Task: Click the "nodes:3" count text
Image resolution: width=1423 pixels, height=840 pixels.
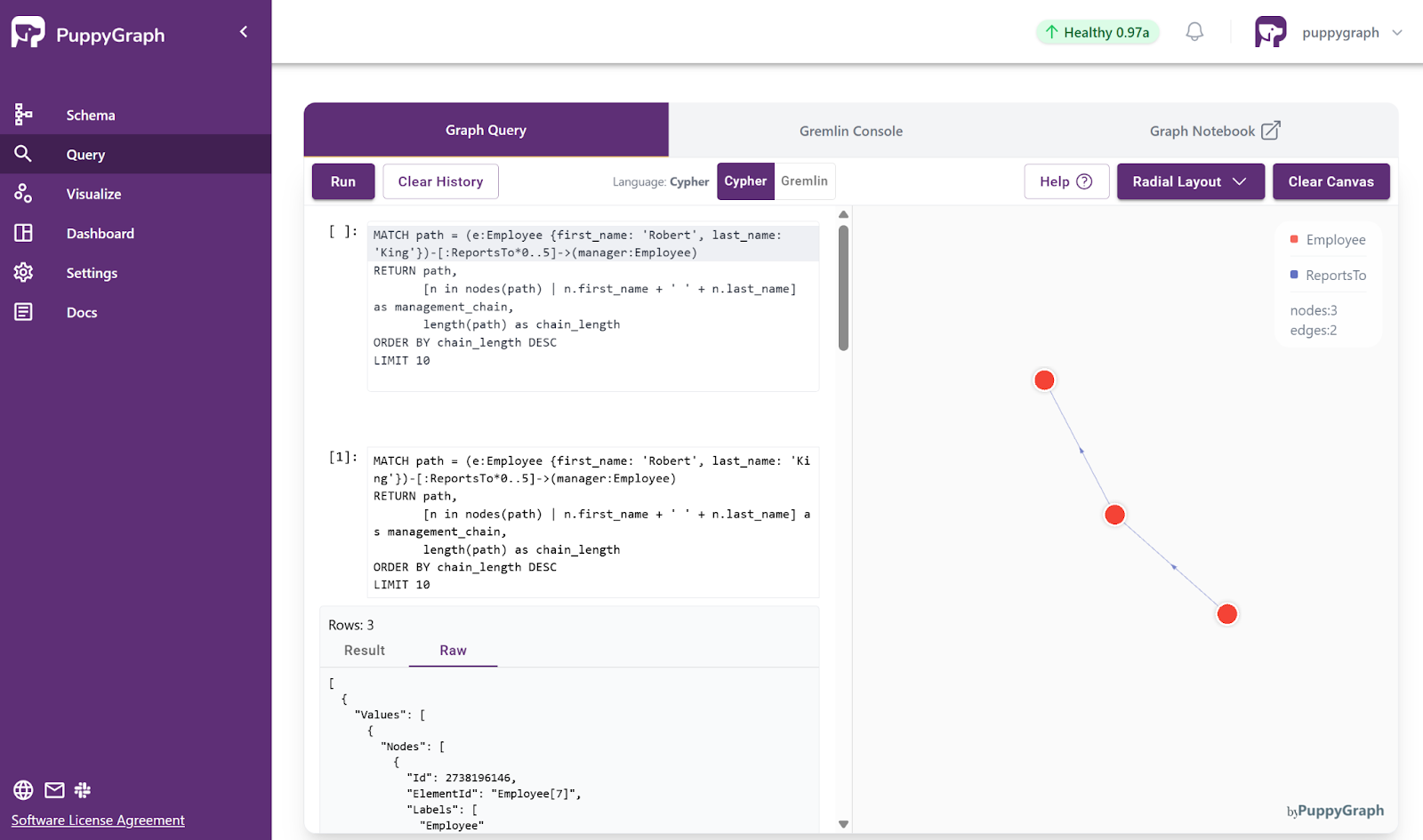Action: [x=1314, y=310]
